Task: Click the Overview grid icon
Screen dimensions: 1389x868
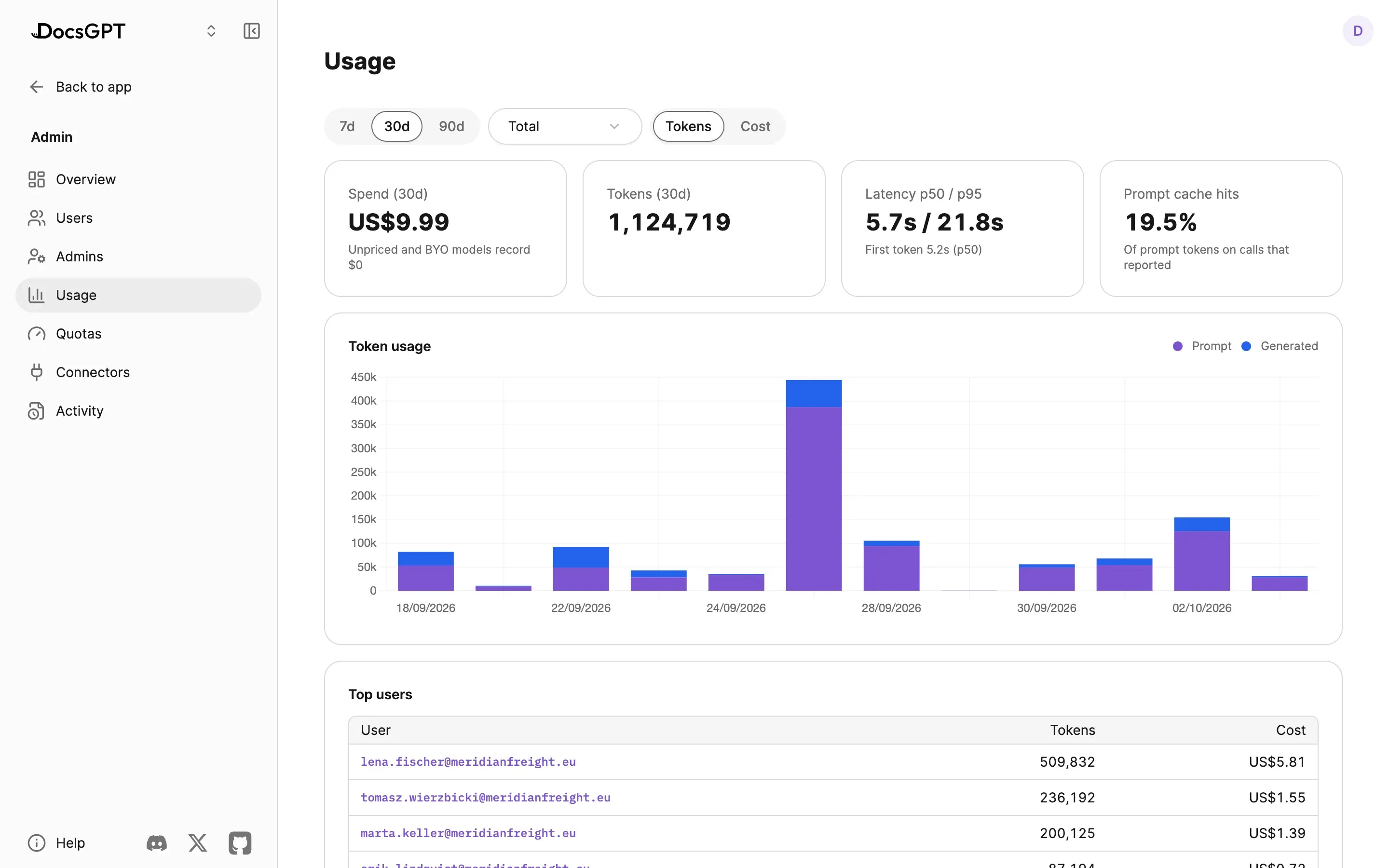Action: (37, 179)
